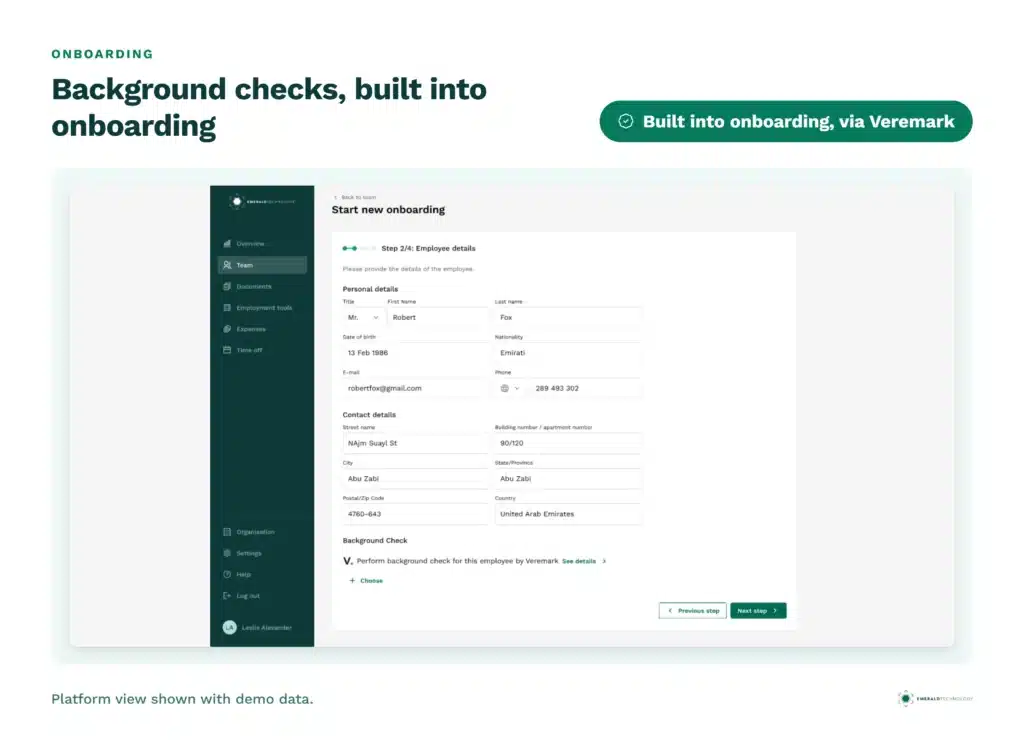Click the Next step button

click(x=758, y=611)
